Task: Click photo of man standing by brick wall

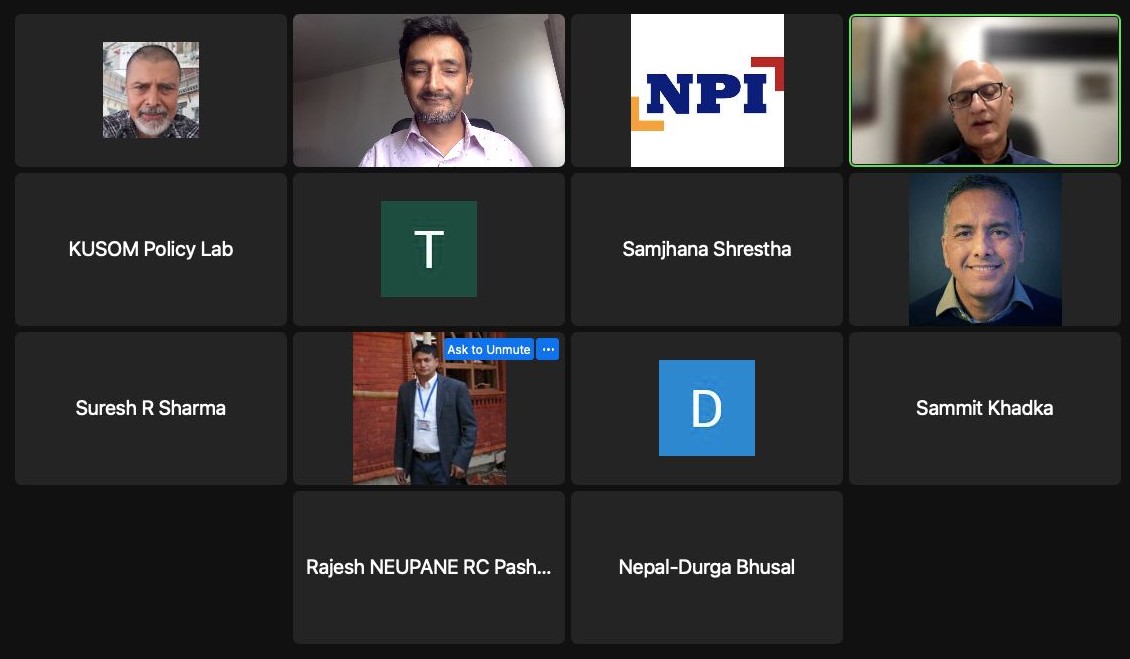Action: [429, 408]
